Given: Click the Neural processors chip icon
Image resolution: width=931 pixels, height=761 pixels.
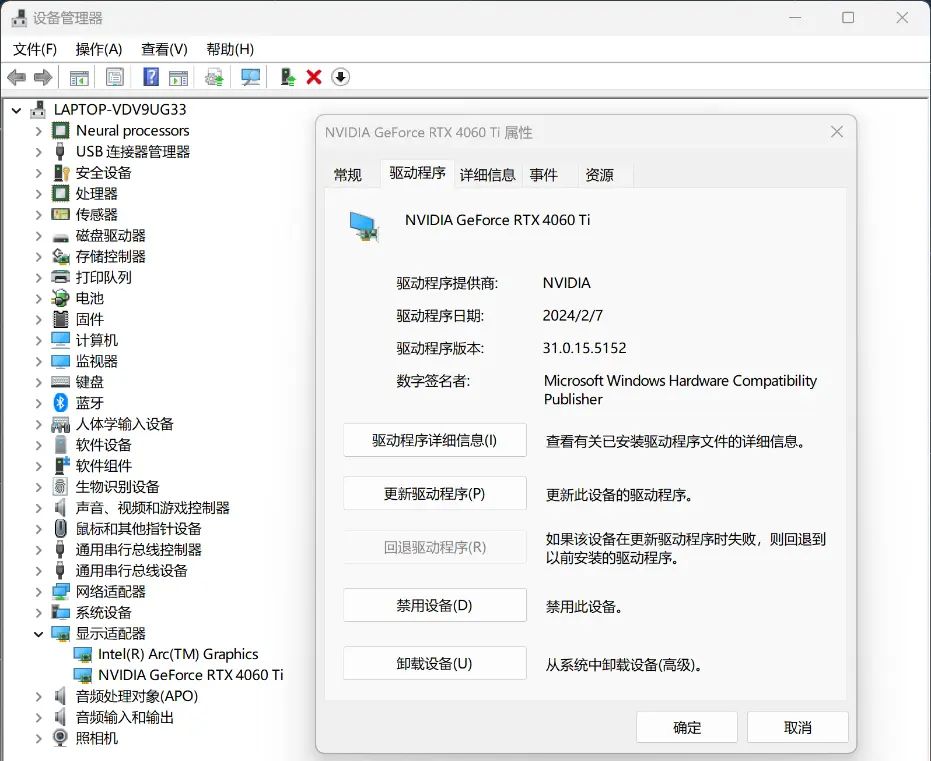Looking at the screenshot, I should (x=61, y=130).
